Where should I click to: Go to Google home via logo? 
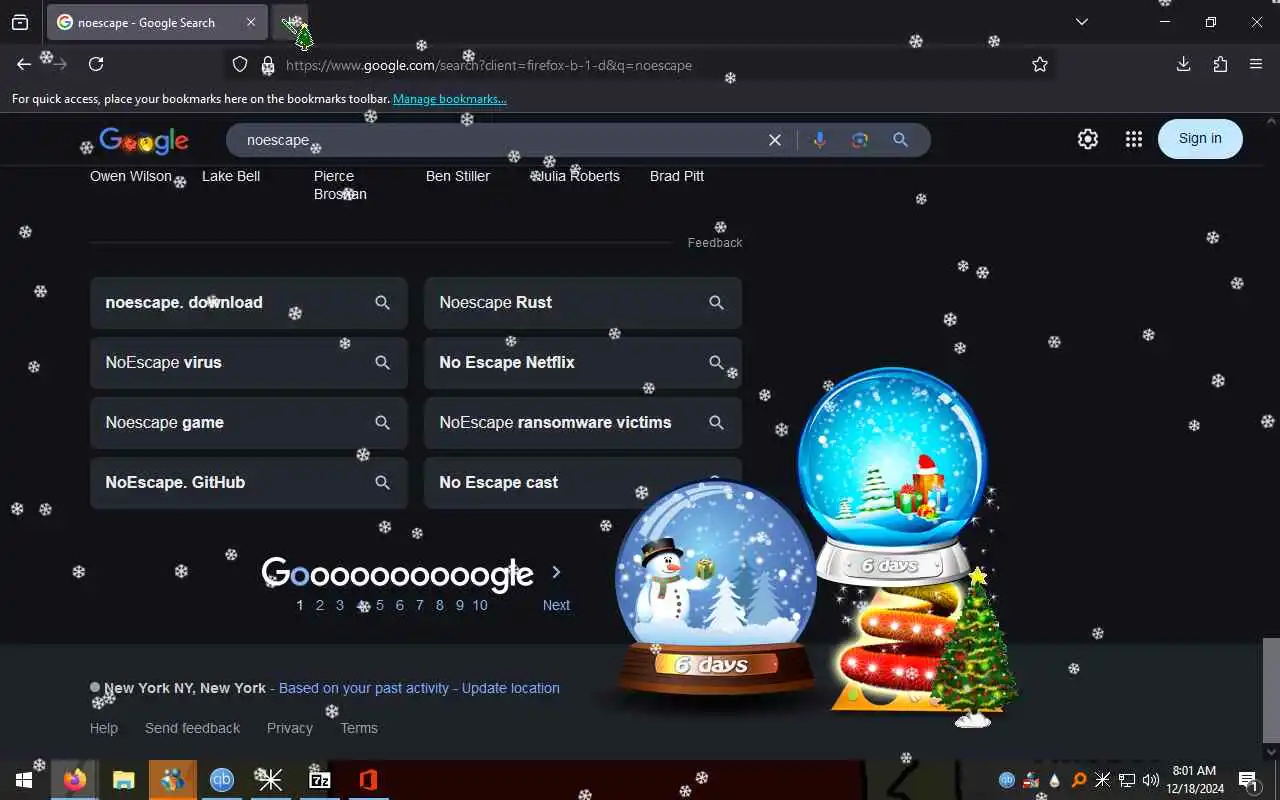[x=144, y=141]
